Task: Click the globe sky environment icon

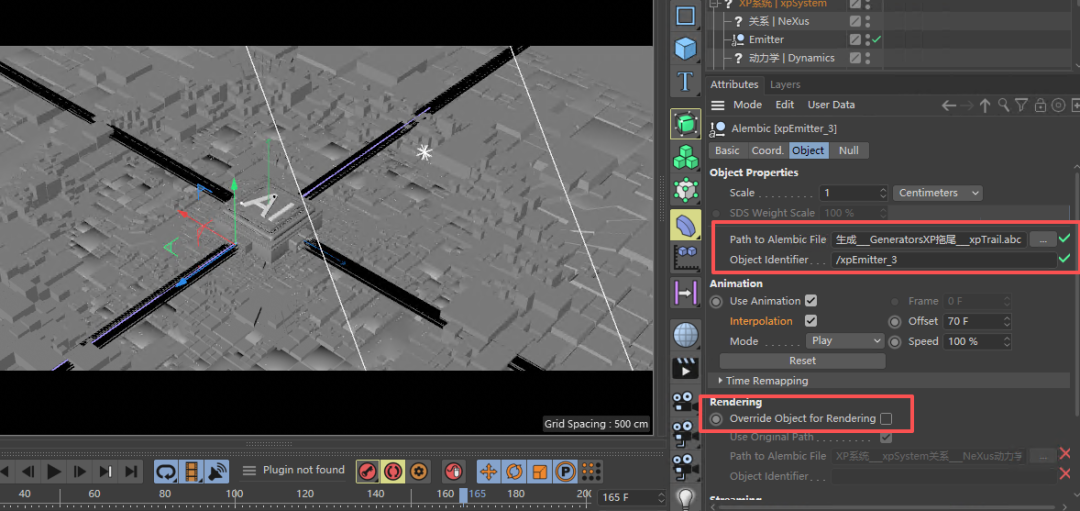Action: click(x=685, y=335)
